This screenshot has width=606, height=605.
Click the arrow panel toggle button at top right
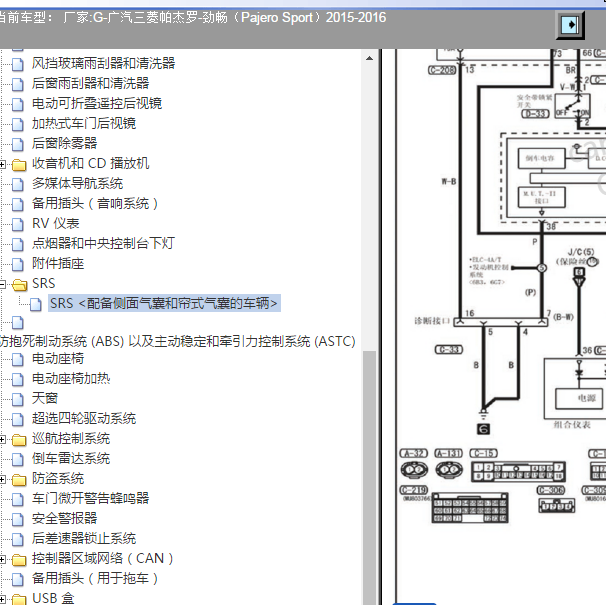click(x=570, y=25)
